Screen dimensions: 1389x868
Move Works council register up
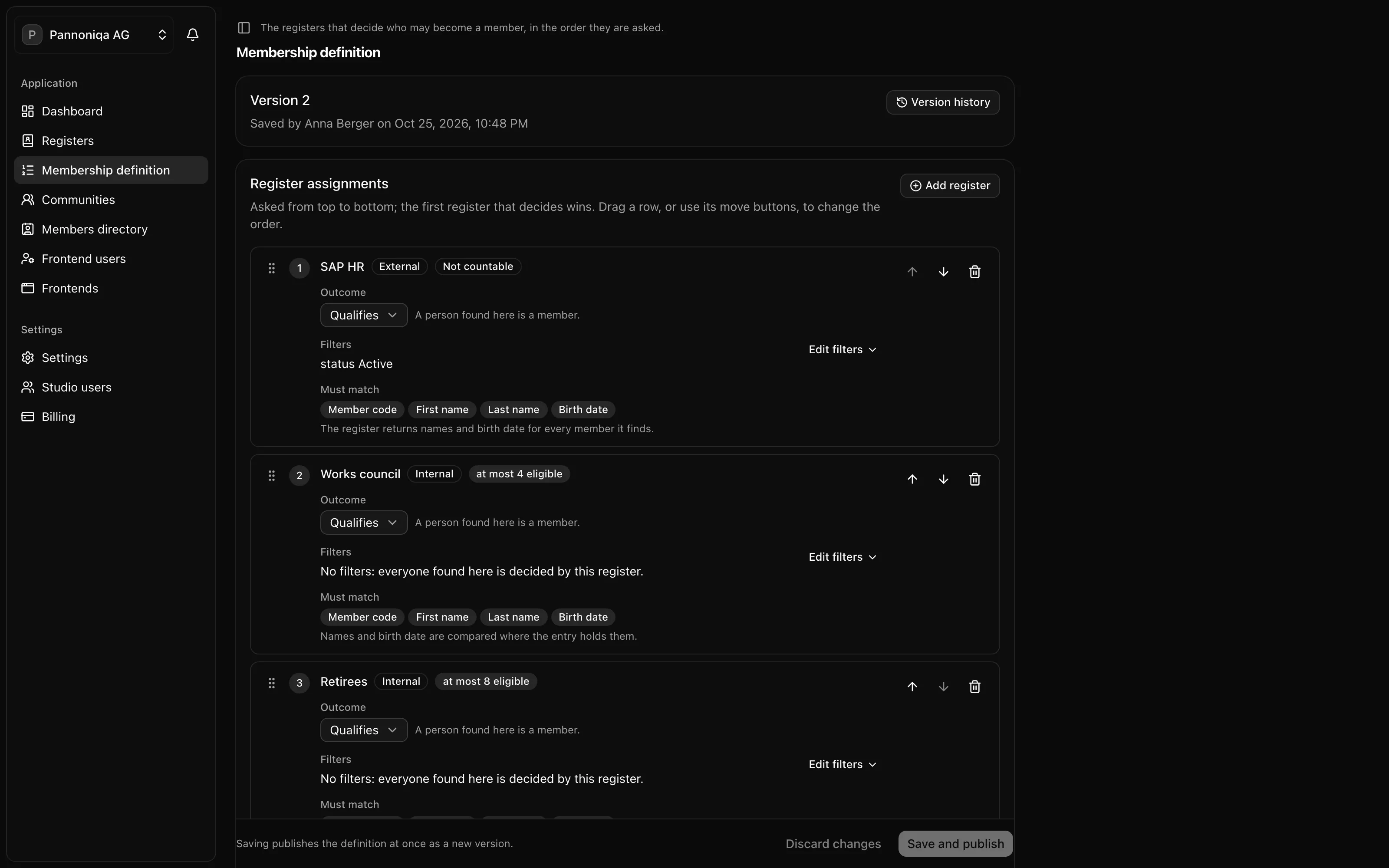pyautogui.click(x=912, y=479)
